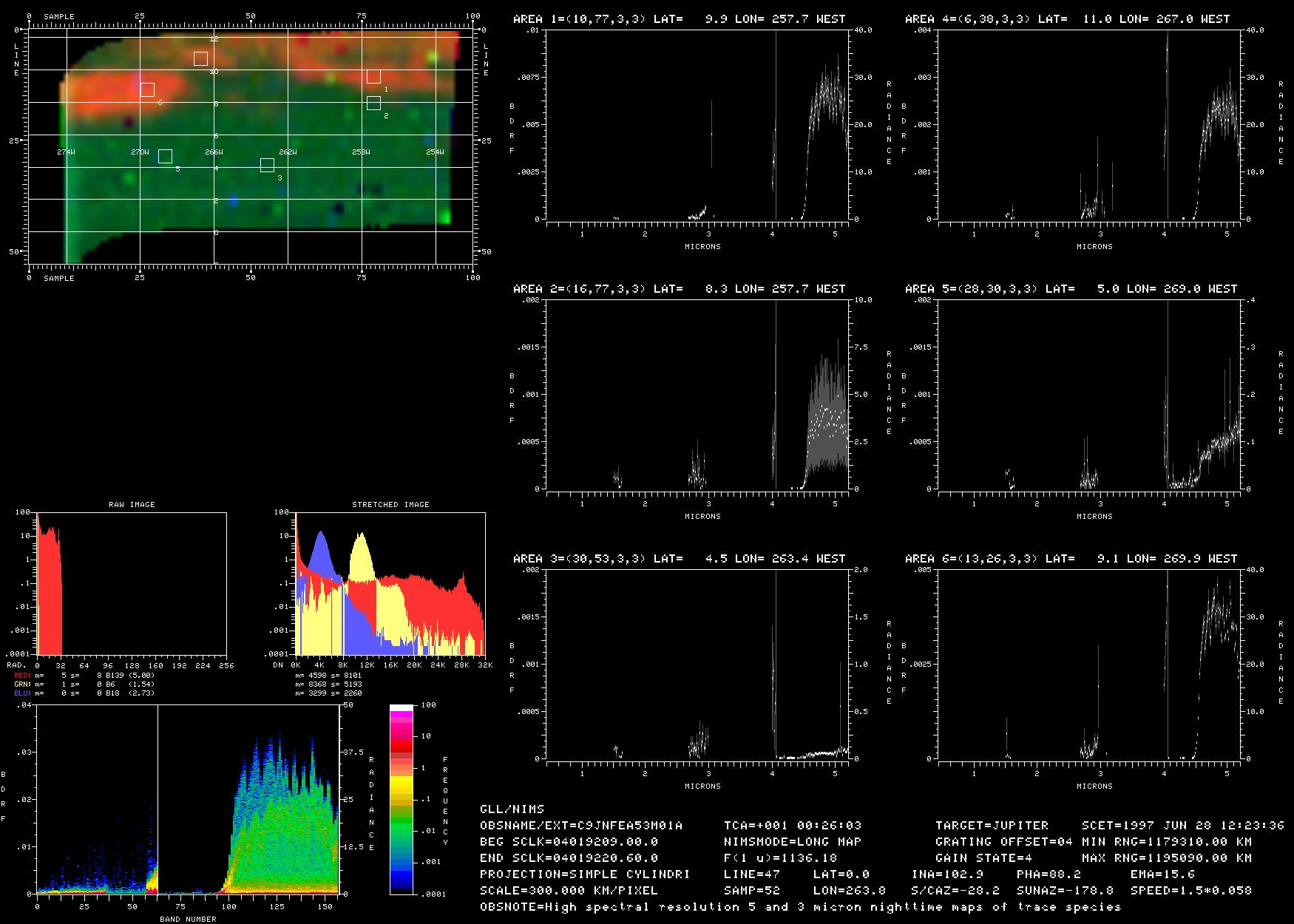Select the AREA 6 spectrum graph

coord(1091,665)
